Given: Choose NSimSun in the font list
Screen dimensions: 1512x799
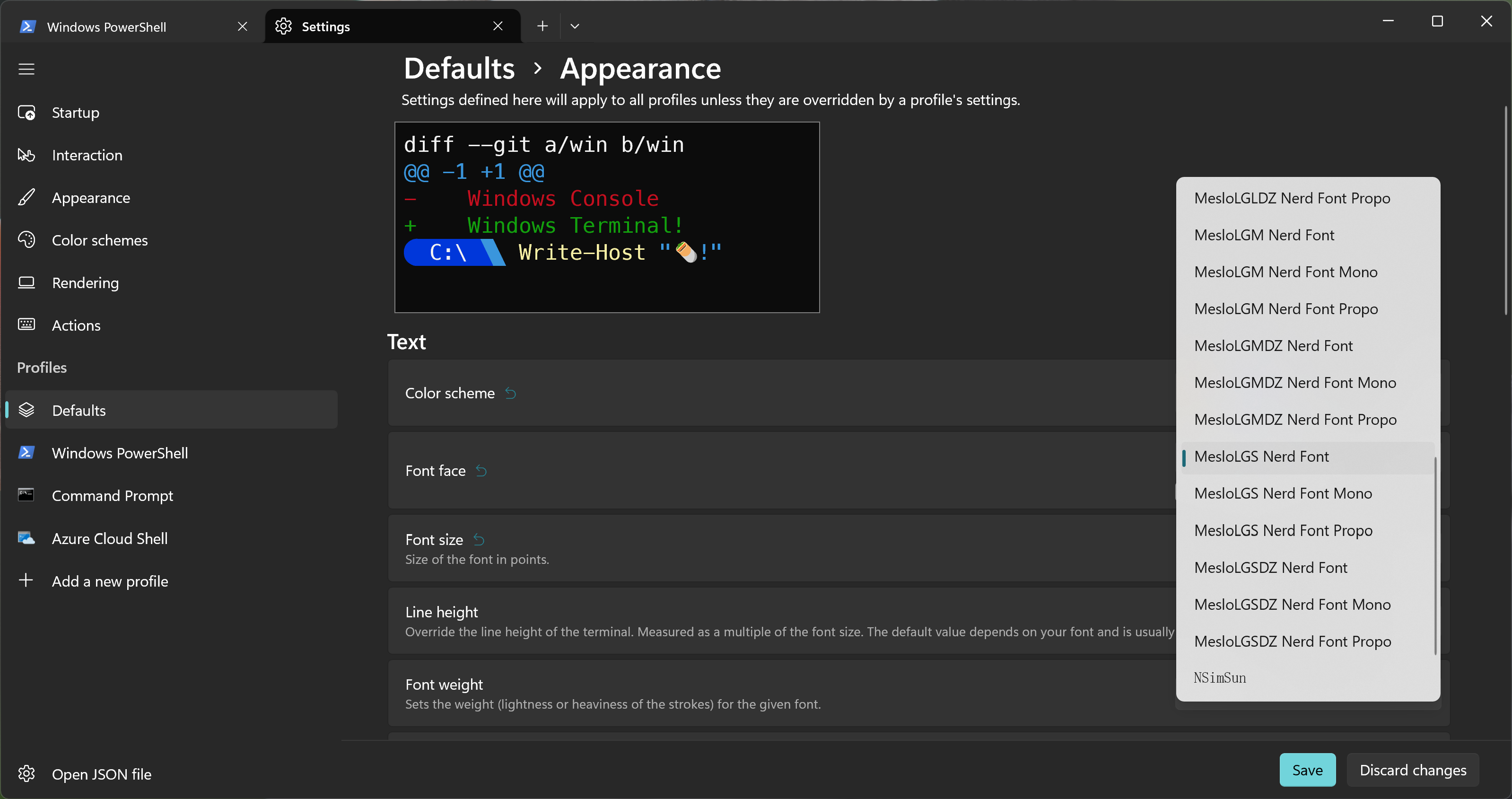Looking at the screenshot, I should point(1220,677).
